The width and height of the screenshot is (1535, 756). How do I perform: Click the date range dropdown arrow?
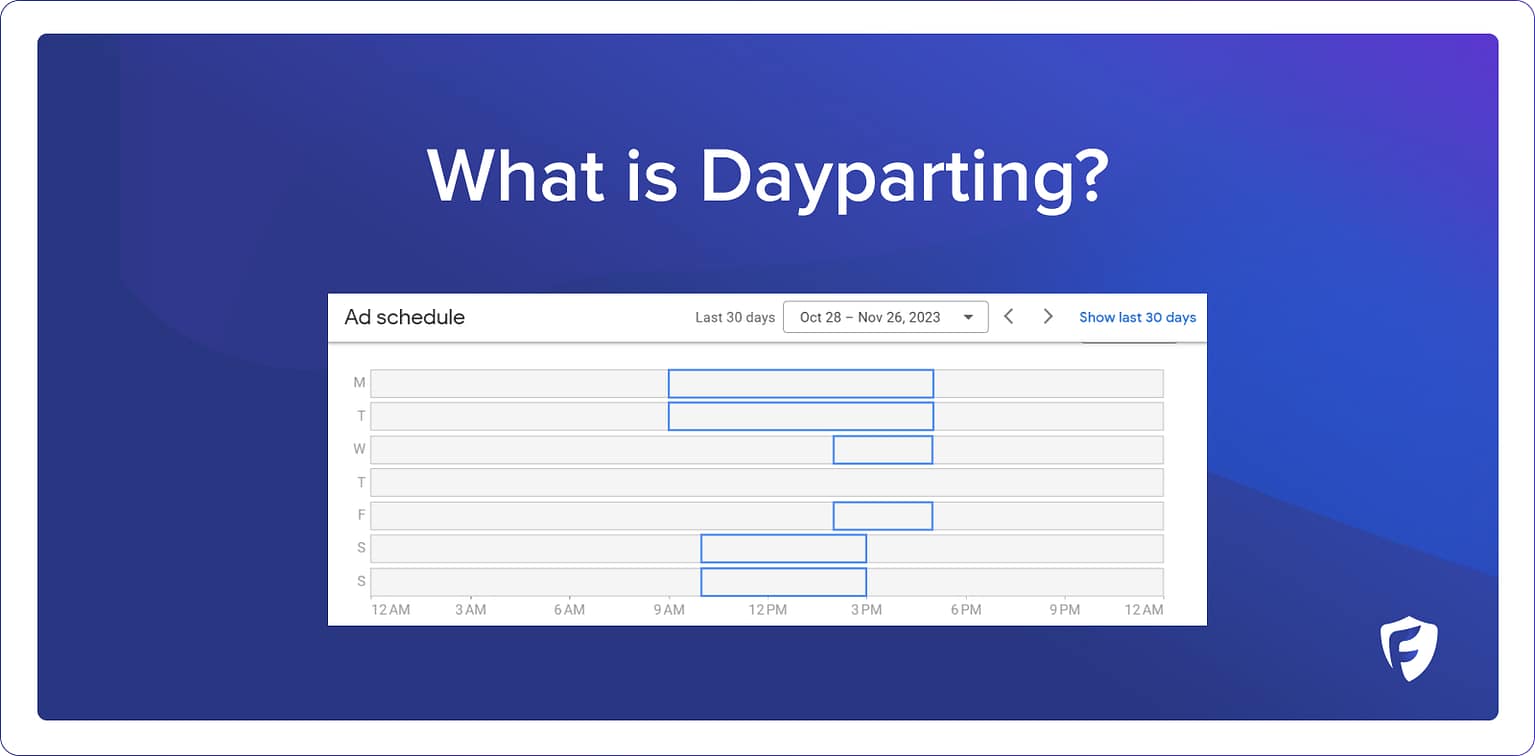point(968,316)
